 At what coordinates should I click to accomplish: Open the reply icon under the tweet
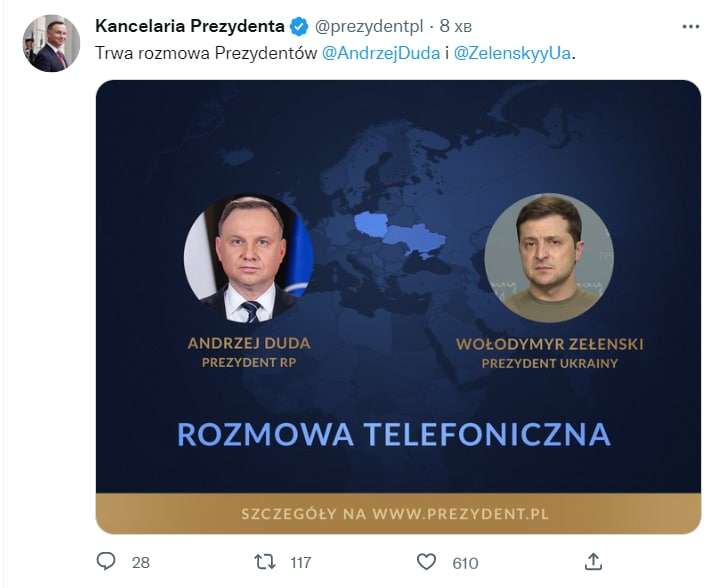click(106, 562)
